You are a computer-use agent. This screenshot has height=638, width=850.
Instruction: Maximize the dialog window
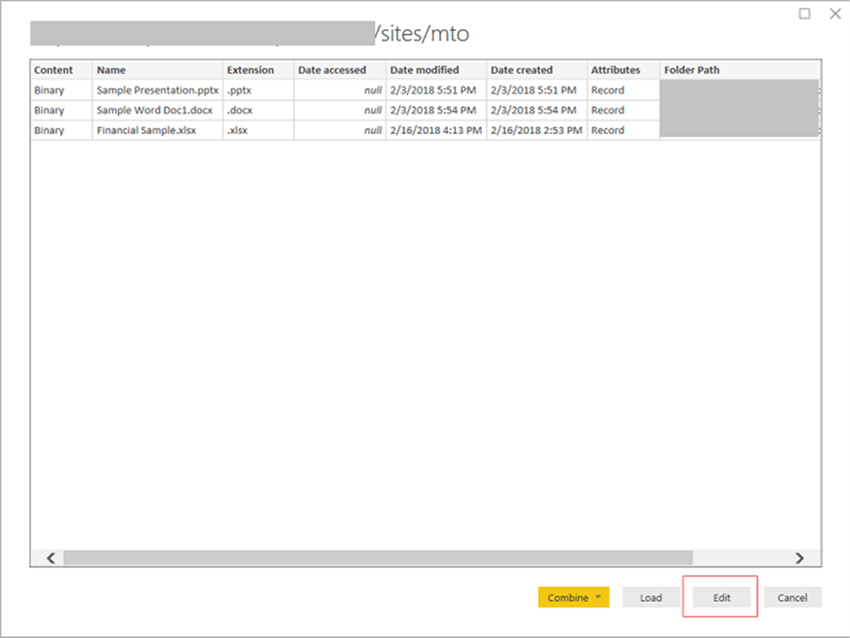(x=805, y=14)
